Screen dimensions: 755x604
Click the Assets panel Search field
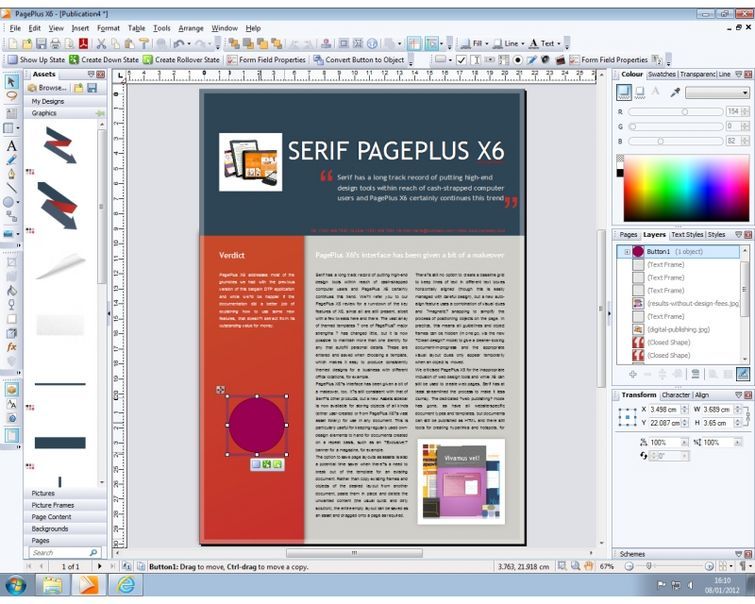coord(60,552)
